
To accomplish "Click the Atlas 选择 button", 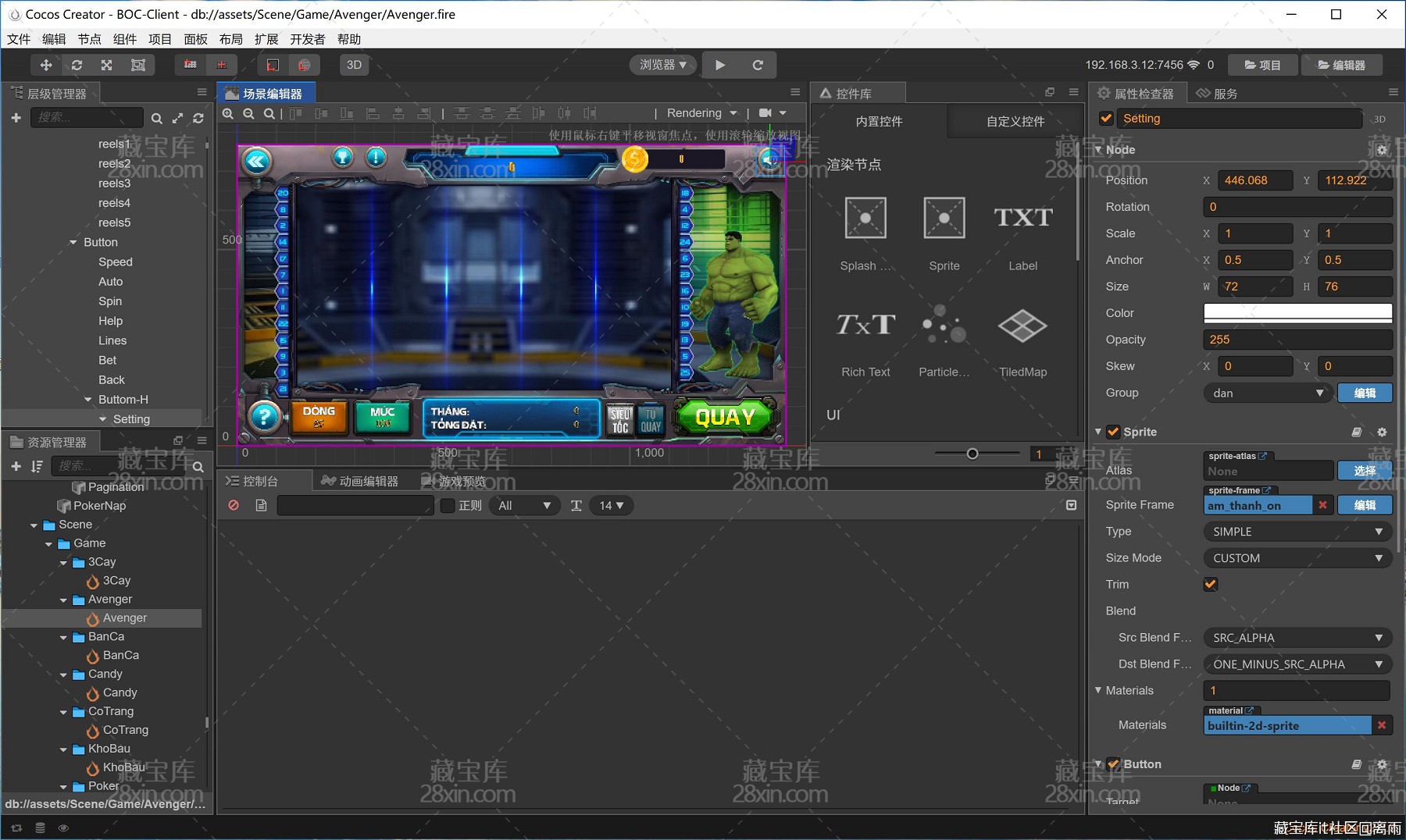I will tap(1365, 470).
